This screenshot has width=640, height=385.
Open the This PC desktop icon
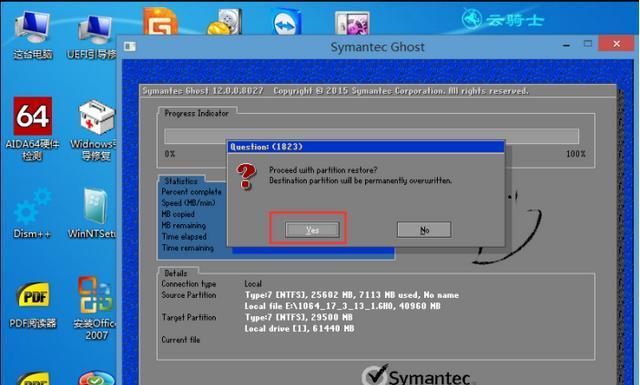click(33, 35)
